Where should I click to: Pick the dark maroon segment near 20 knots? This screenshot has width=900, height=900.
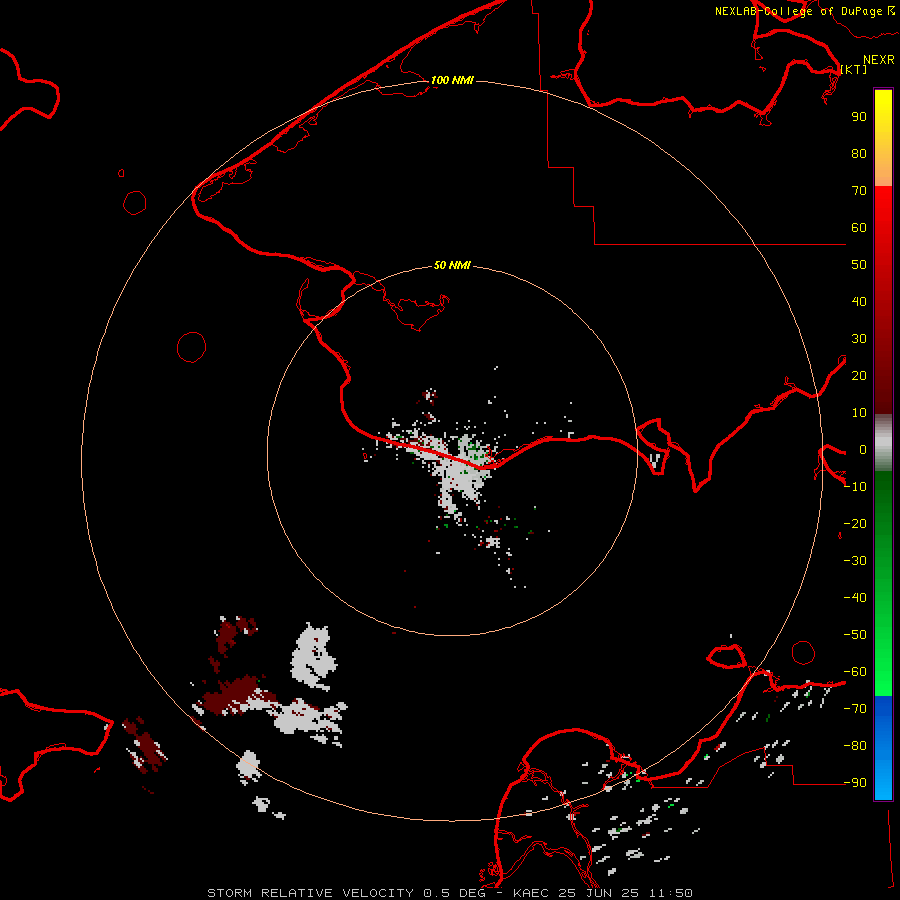coord(883,376)
